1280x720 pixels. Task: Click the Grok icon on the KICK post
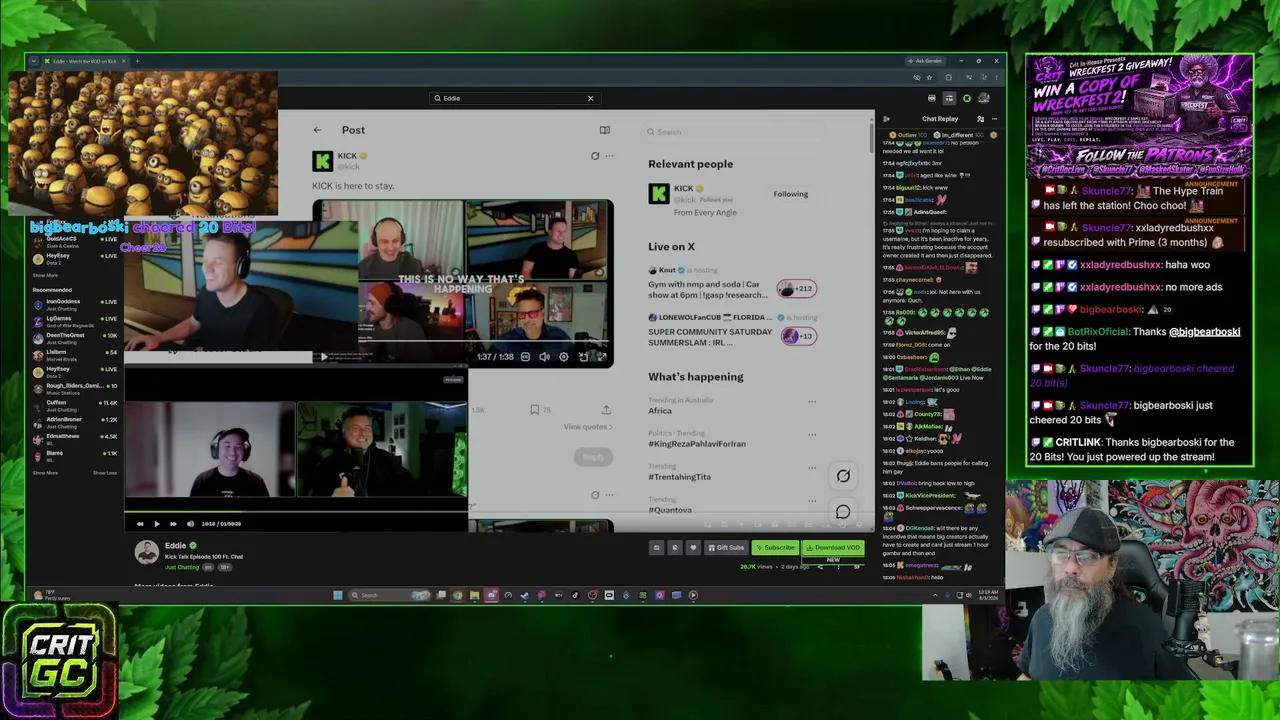595,156
